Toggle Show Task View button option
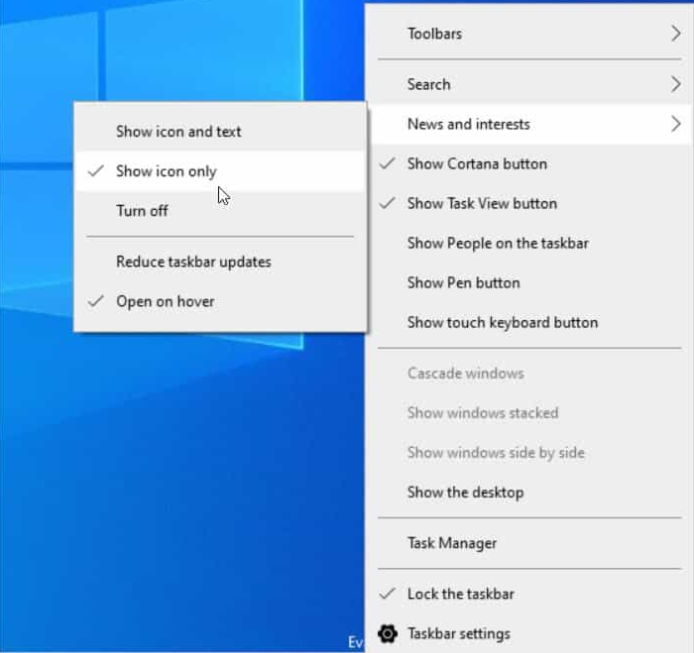 coord(481,203)
